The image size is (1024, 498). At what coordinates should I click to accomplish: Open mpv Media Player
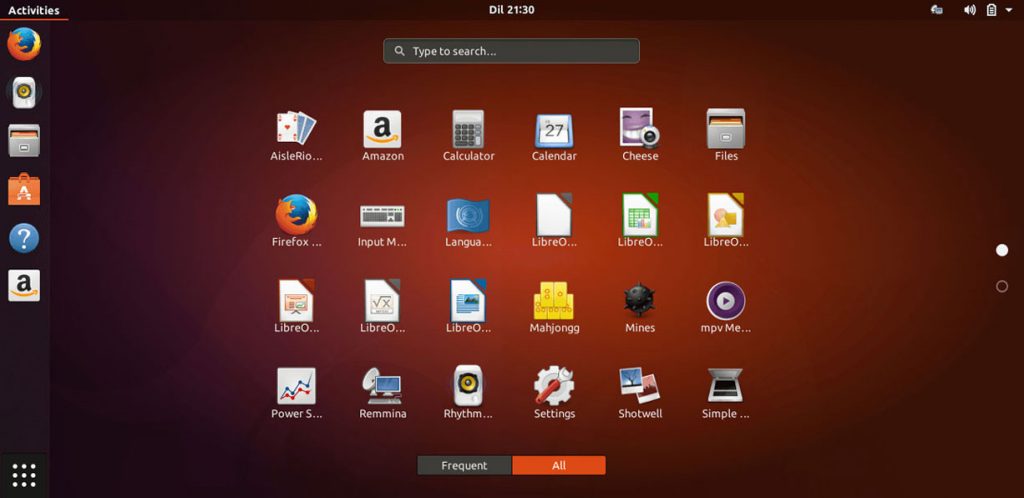(726, 301)
